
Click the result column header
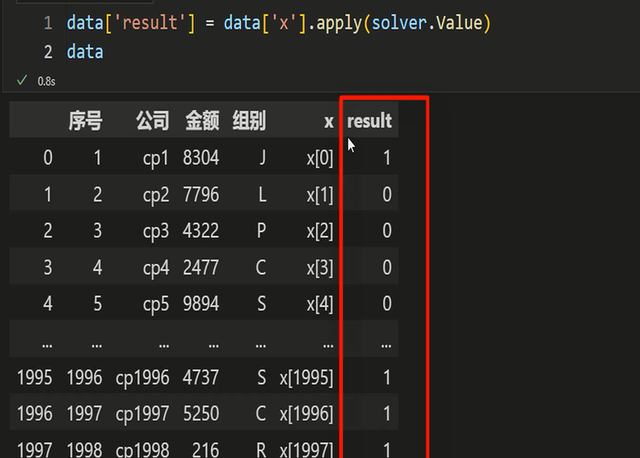pyautogui.click(x=369, y=121)
